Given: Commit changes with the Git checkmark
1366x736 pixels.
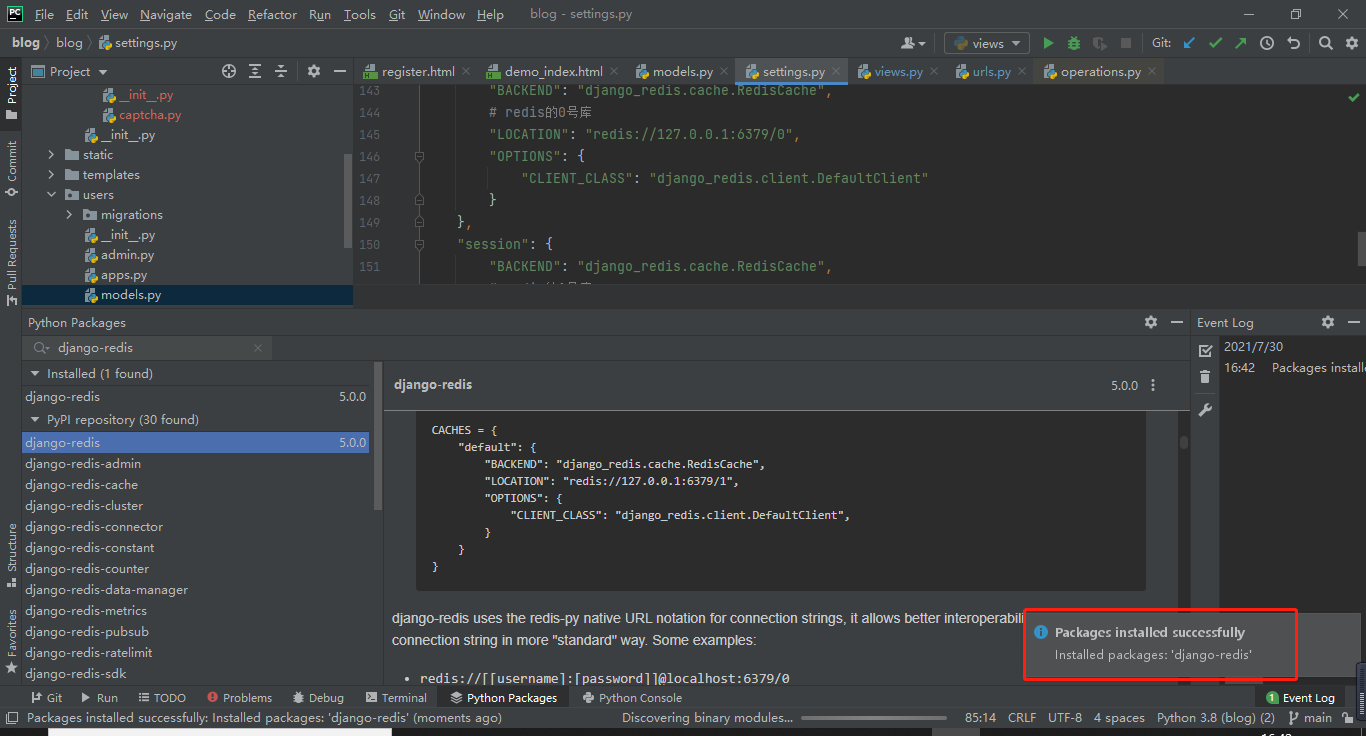Looking at the screenshot, I should point(1215,43).
